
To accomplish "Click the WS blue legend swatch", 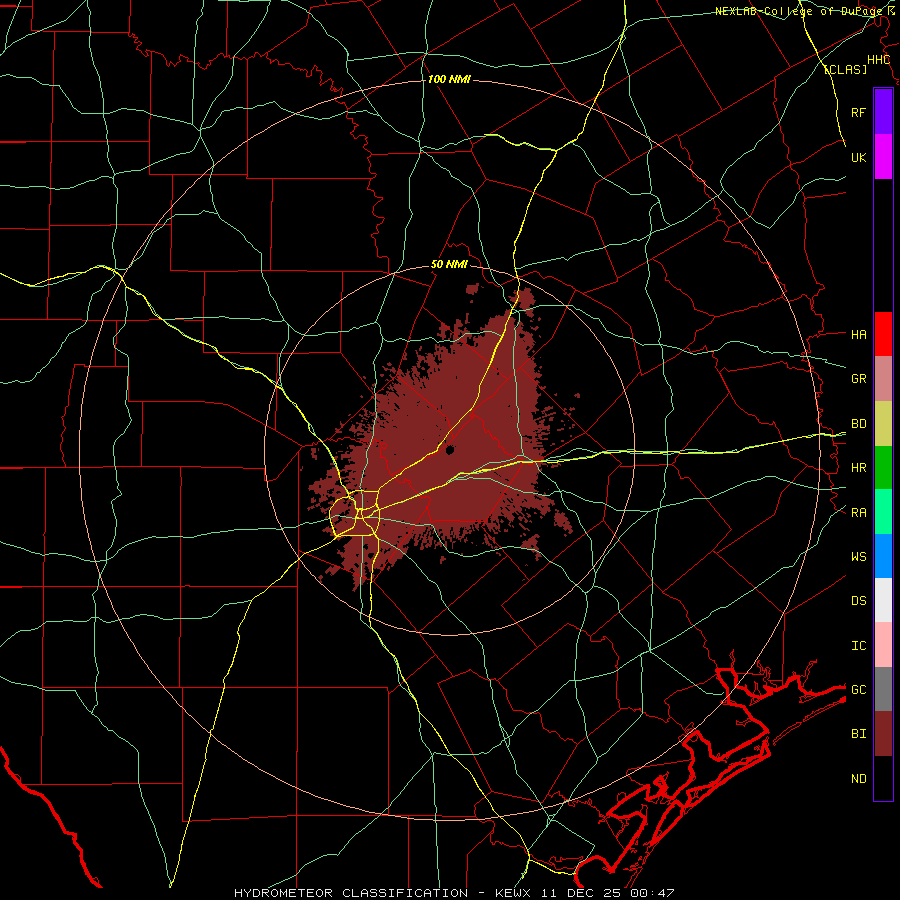I will 883,556.
